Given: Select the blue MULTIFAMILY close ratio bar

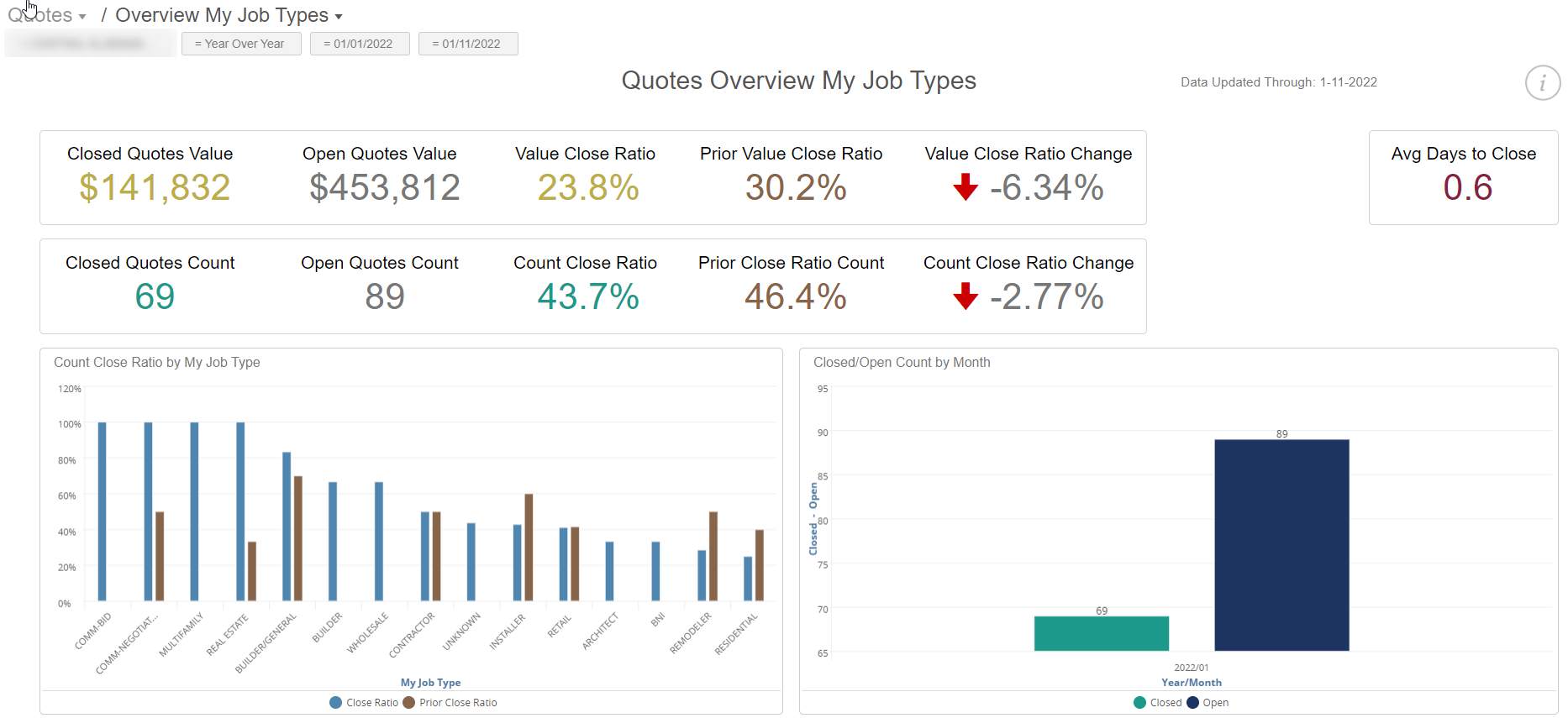Looking at the screenshot, I should (x=194, y=511).
